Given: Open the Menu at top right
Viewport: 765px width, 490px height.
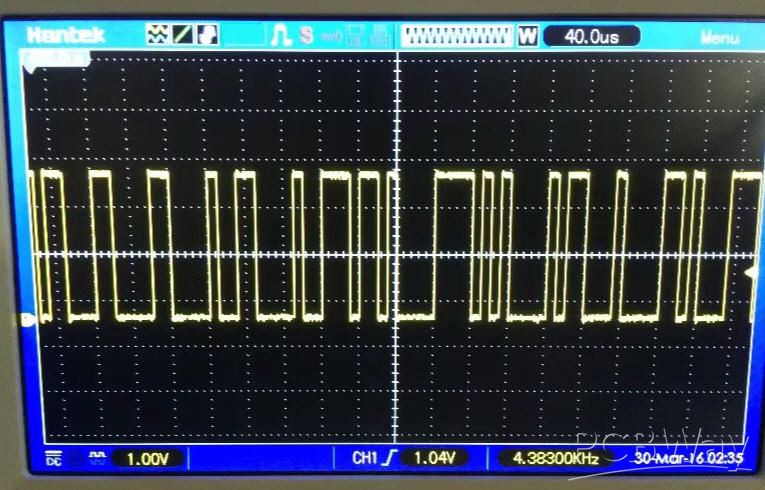Looking at the screenshot, I should pyautogui.click(x=719, y=37).
